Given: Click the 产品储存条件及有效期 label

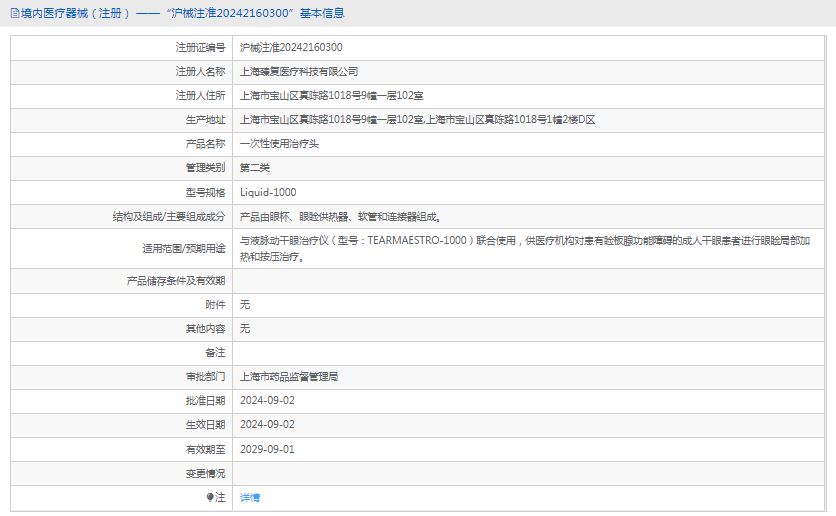Looking at the screenshot, I should click(x=176, y=280).
